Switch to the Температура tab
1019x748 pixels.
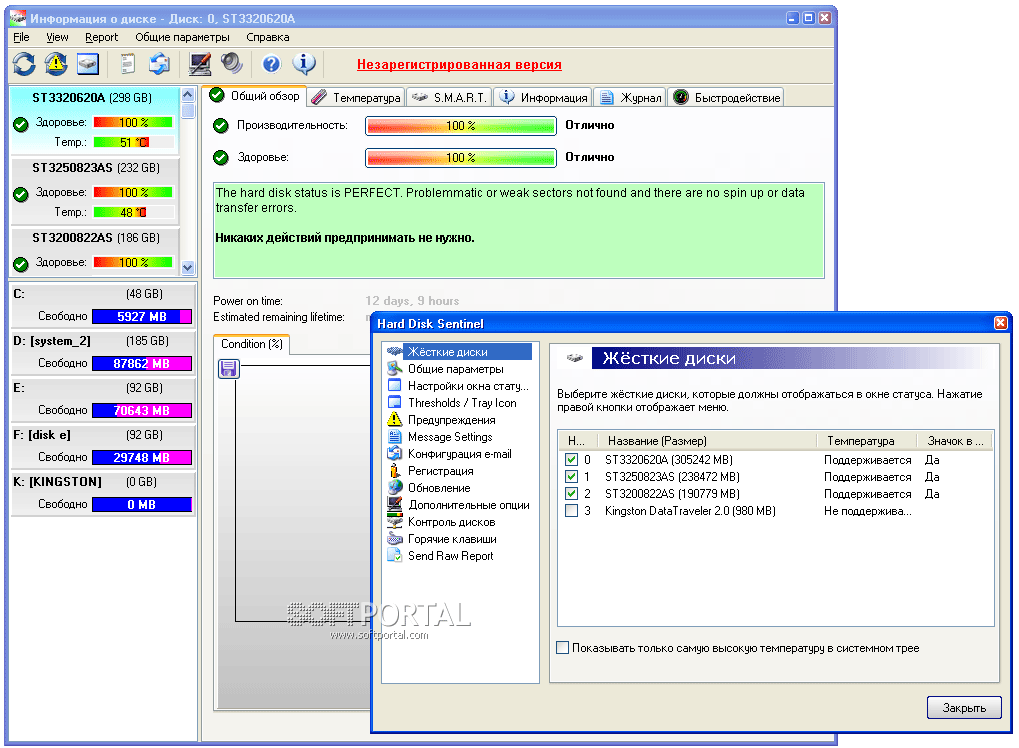(357, 97)
